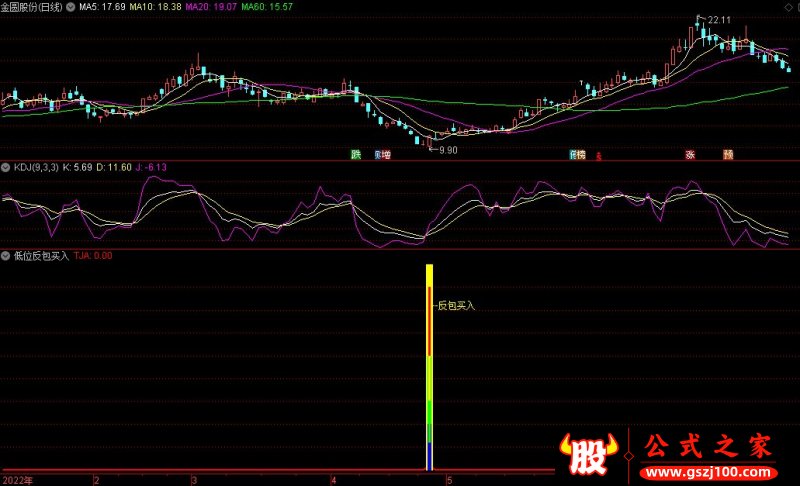Click the MA60 green moving average label

(x=267, y=7)
